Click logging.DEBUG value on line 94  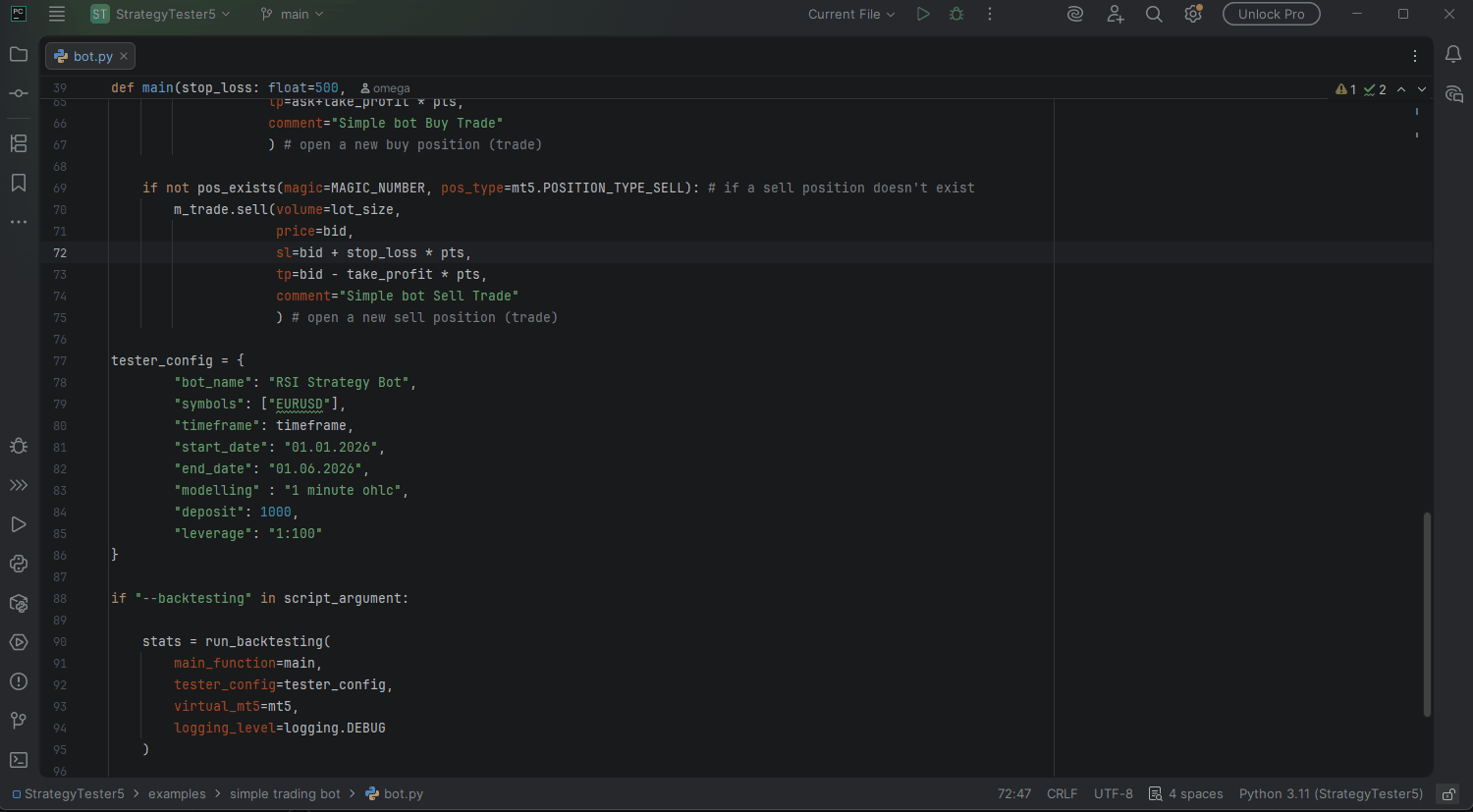[x=335, y=728]
